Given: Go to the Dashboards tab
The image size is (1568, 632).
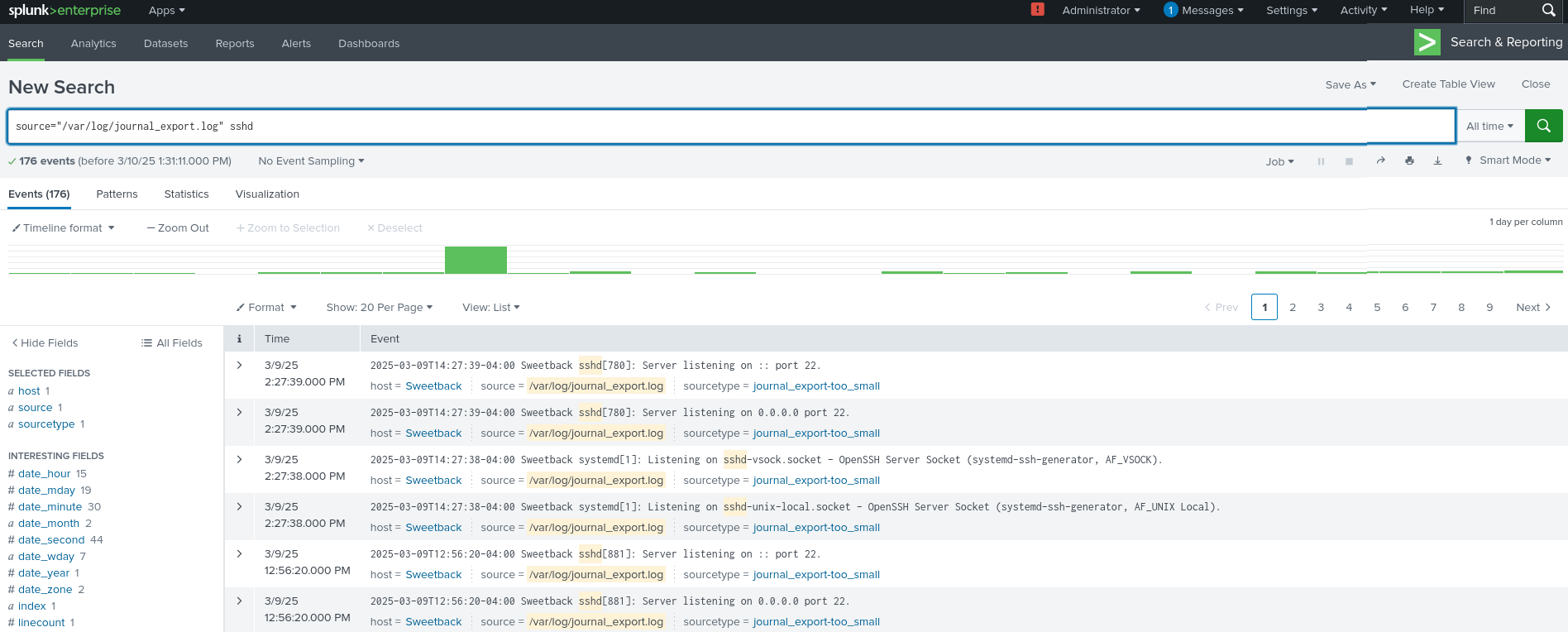Looking at the screenshot, I should point(369,43).
